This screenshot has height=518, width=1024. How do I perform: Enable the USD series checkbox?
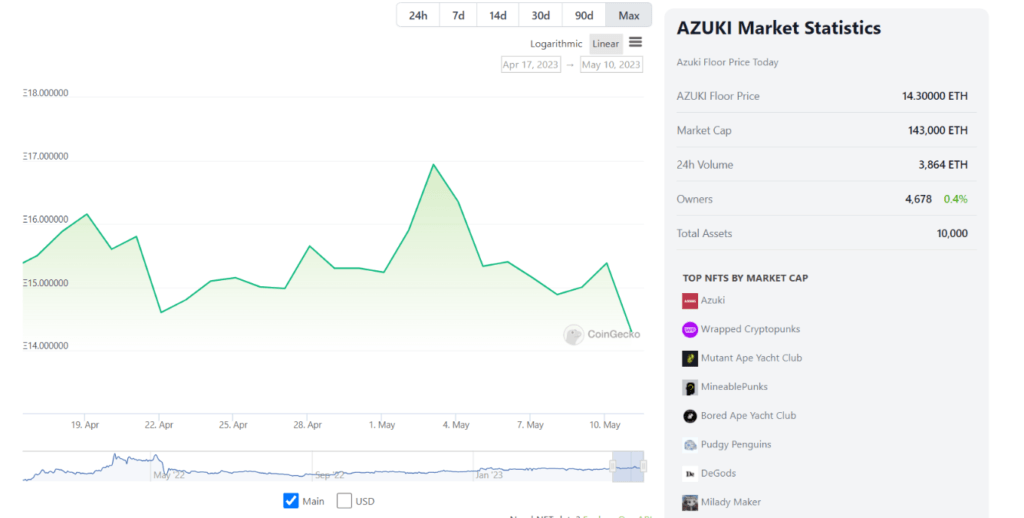pos(344,501)
